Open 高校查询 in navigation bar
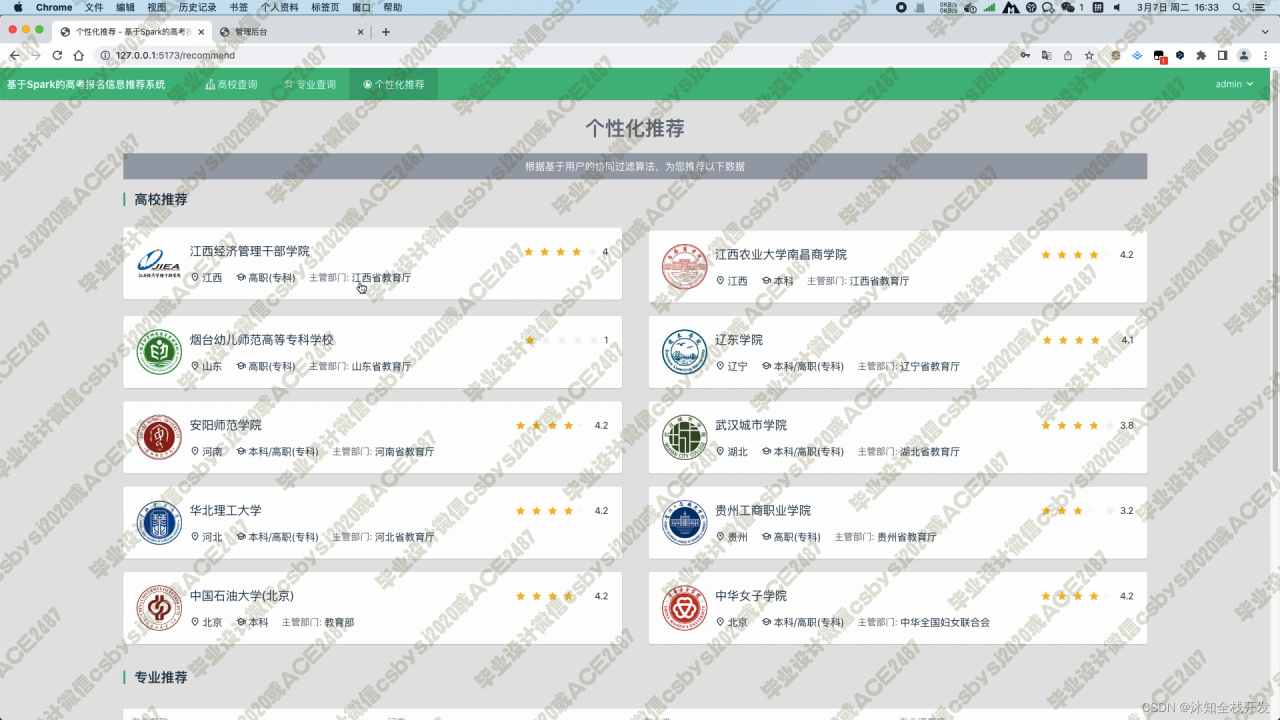This screenshot has width=1280, height=720. 231,85
